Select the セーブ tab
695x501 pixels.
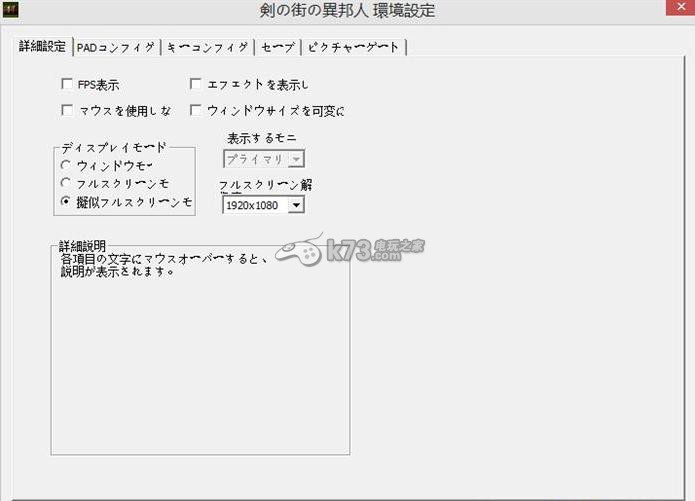pos(276,47)
